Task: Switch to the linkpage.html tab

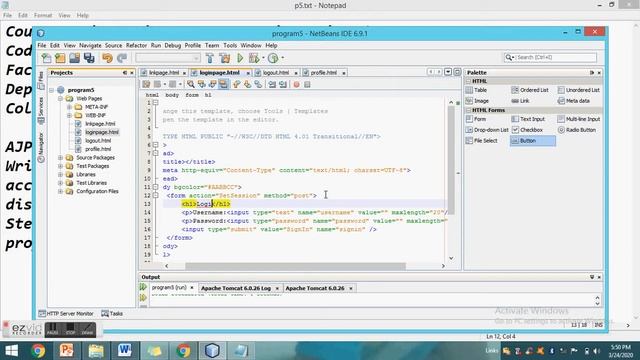Action: coord(163,73)
